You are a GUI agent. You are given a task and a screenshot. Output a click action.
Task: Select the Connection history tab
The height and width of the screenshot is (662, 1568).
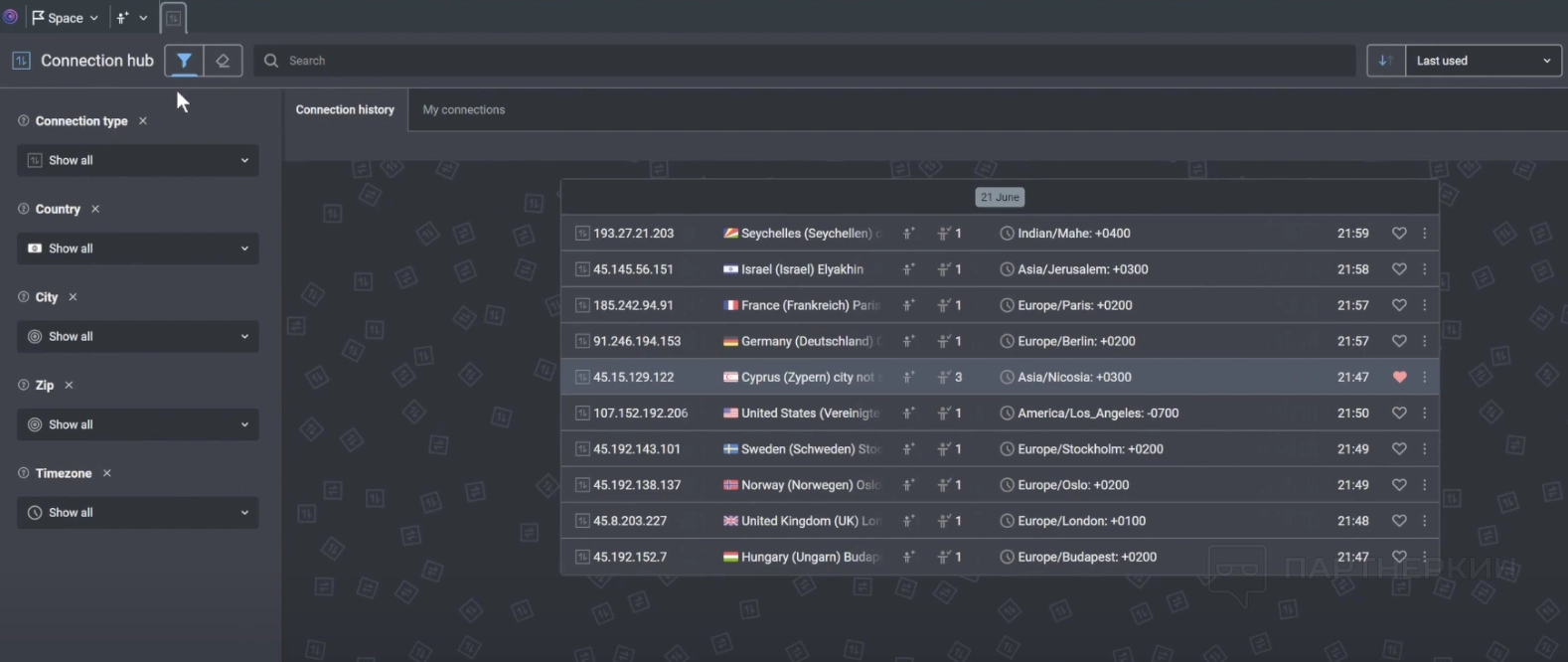point(345,110)
